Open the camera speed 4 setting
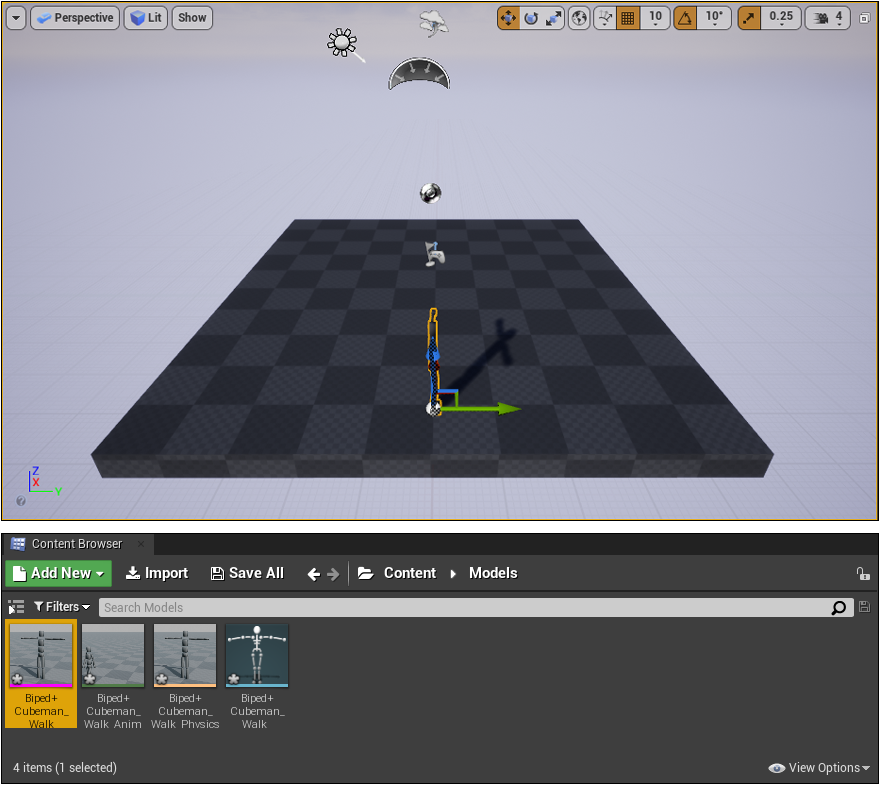 click(828, 18)
